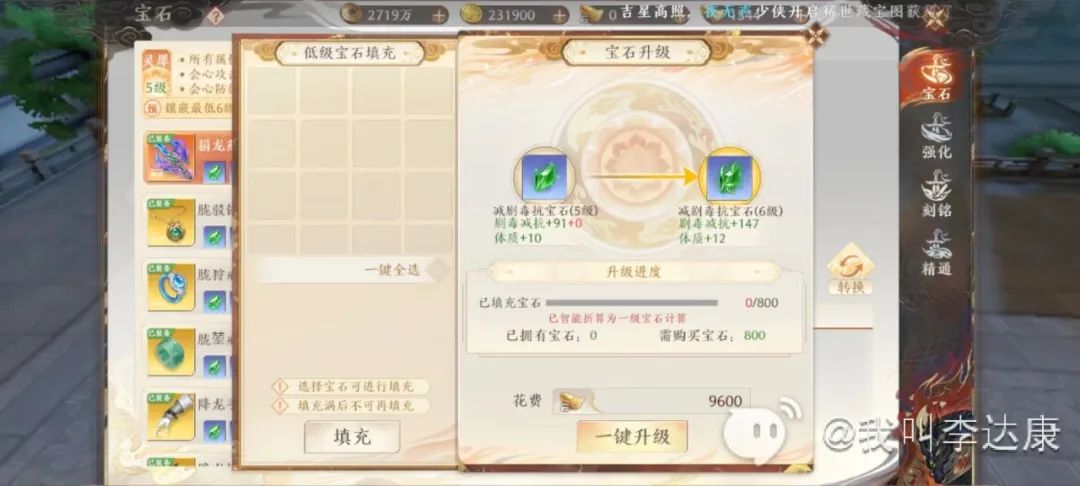
Task: Click the 一键升级 one-key upgrade button
Action: (632, 436)
